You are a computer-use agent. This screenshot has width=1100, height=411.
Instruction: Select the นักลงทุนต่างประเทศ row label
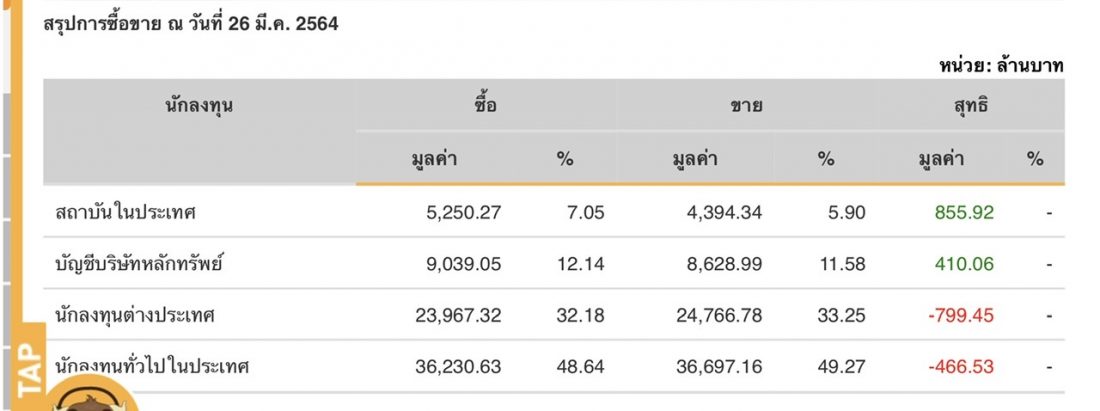click(x=135, y=316)
